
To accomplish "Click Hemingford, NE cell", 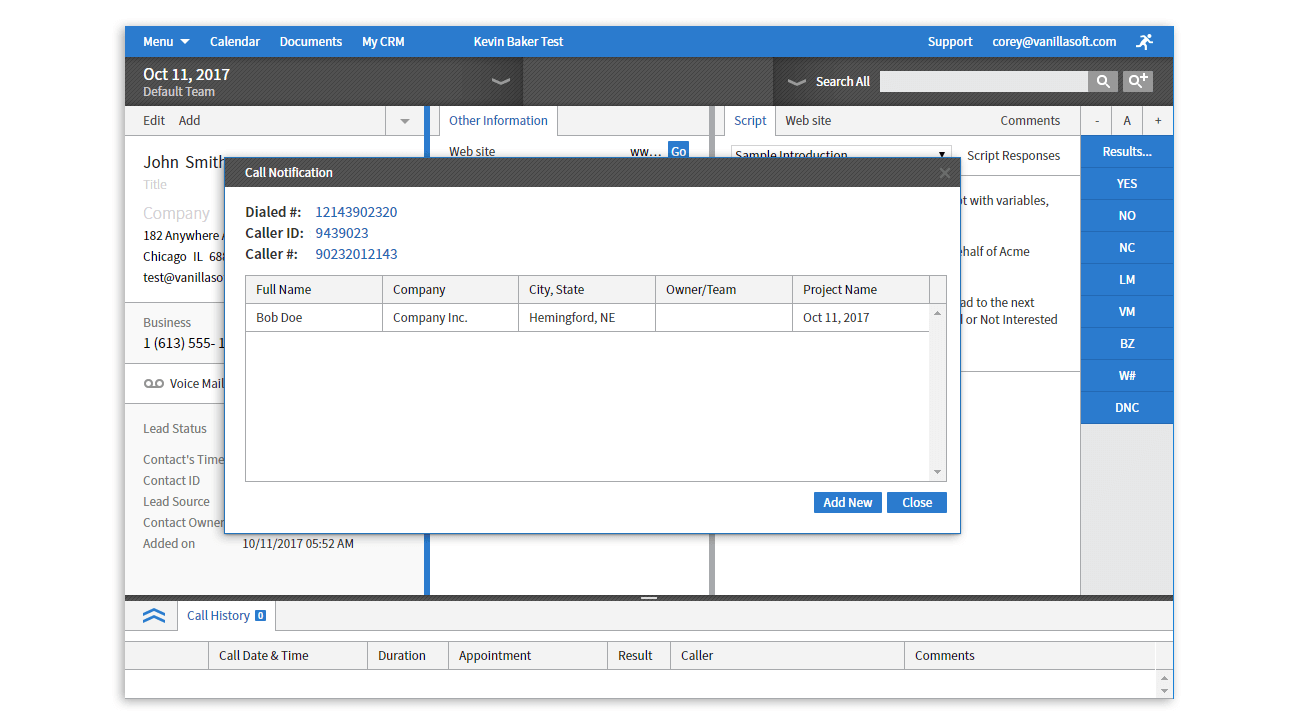I will (587, 318).
